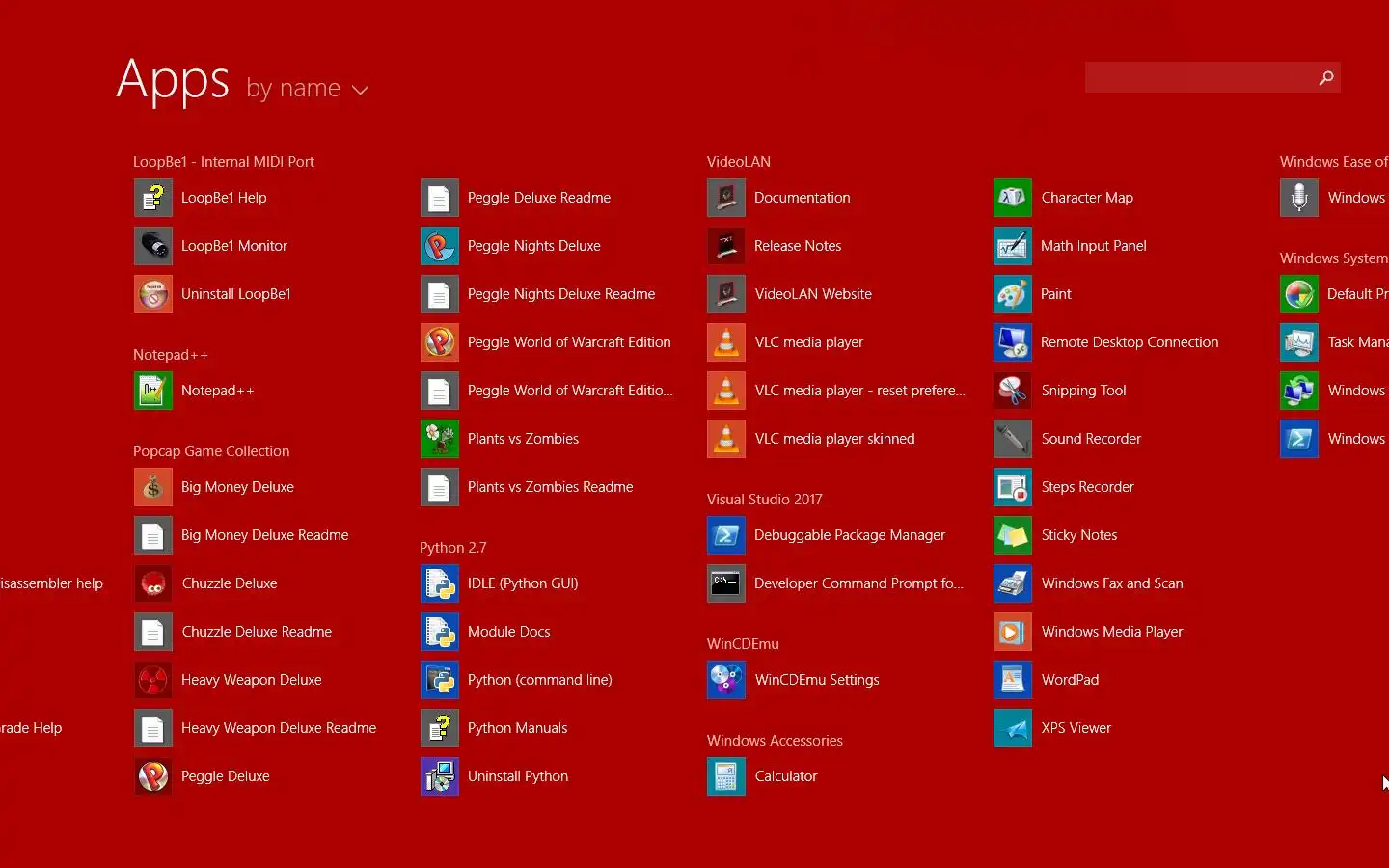
Task: Open the LoopBe1 Help icon
Action: (x=152, y=198)
